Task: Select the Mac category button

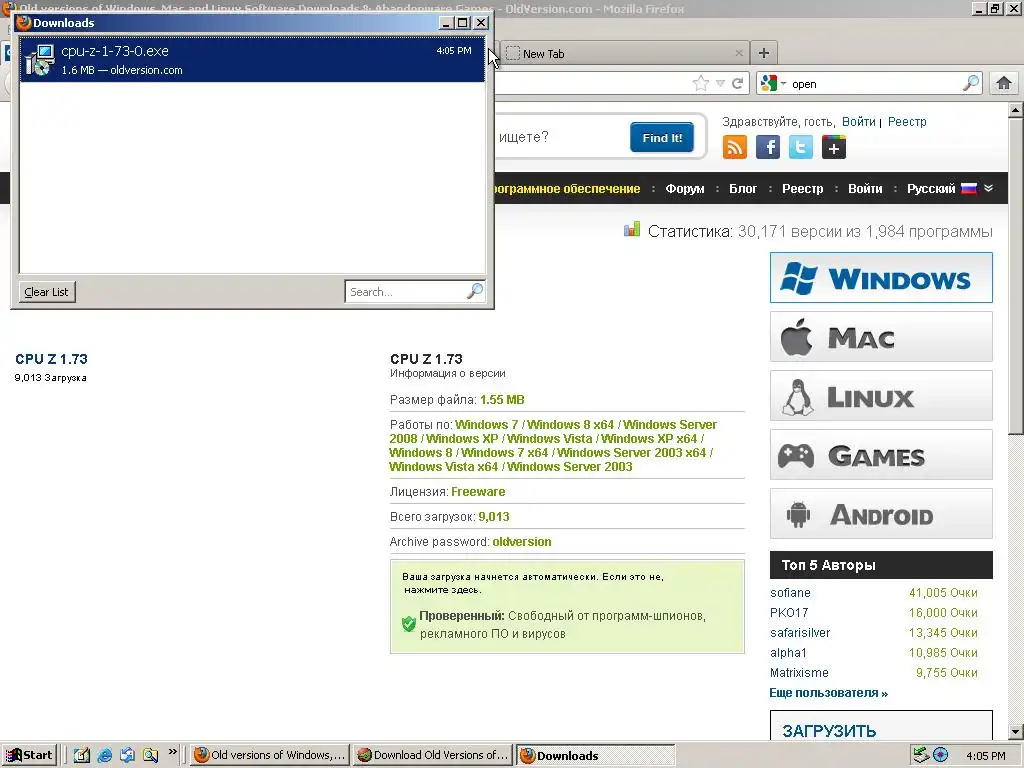Action: [x=881, y=337]
